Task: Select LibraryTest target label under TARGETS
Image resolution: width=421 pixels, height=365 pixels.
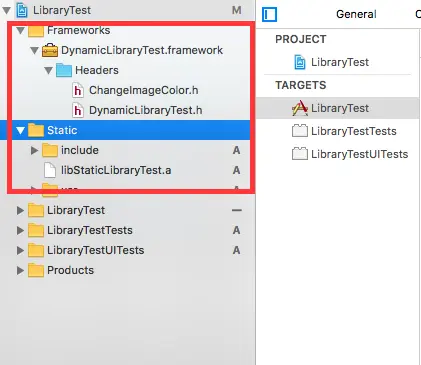Action: click(x=340, y=108)
